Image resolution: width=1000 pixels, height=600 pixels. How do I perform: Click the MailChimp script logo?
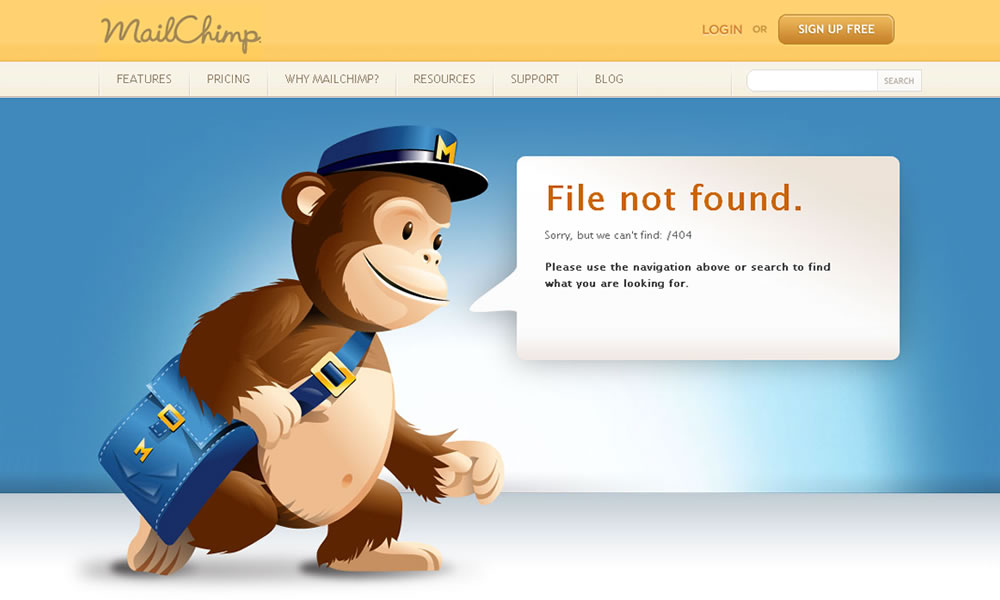point(181,34)
